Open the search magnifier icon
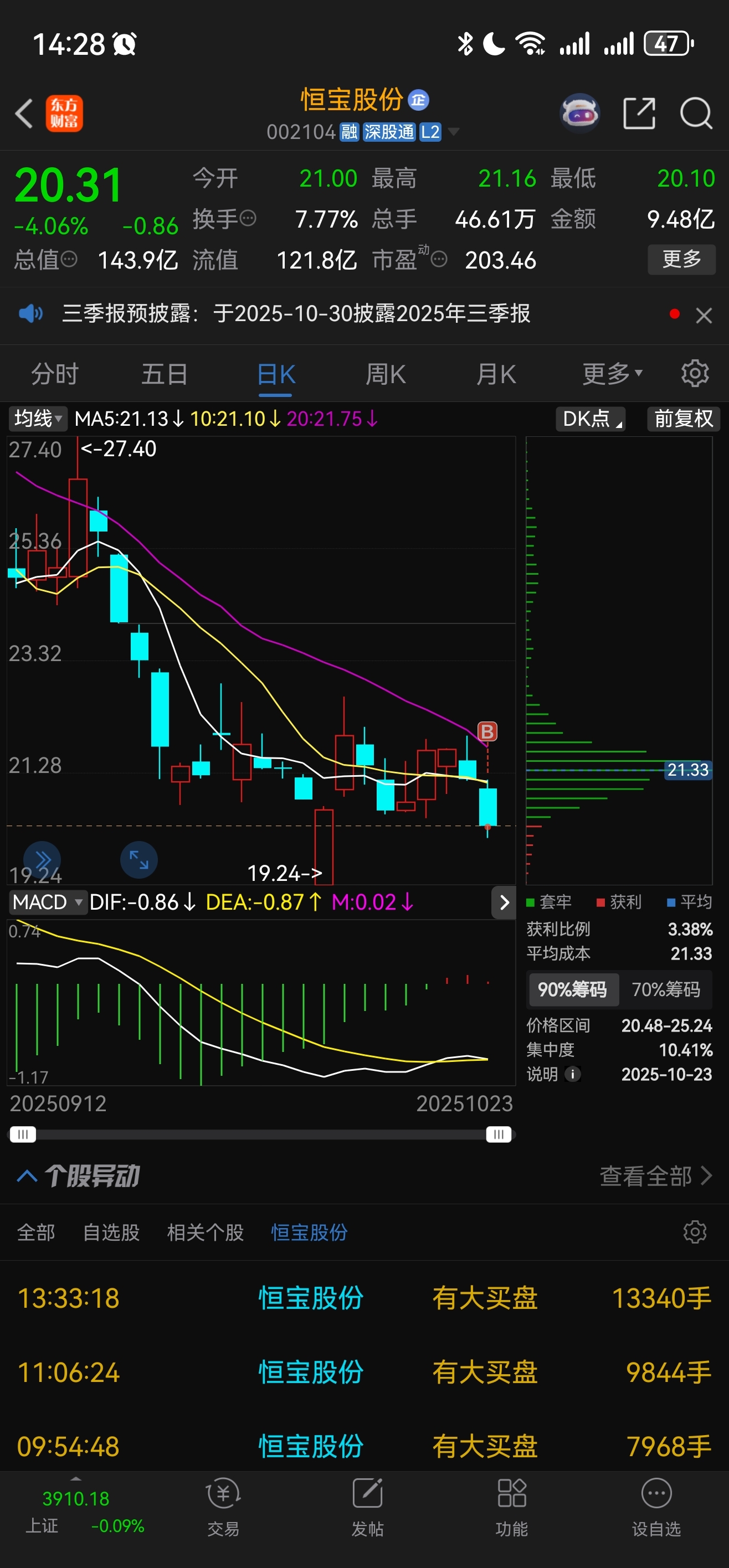 [696, 113]
